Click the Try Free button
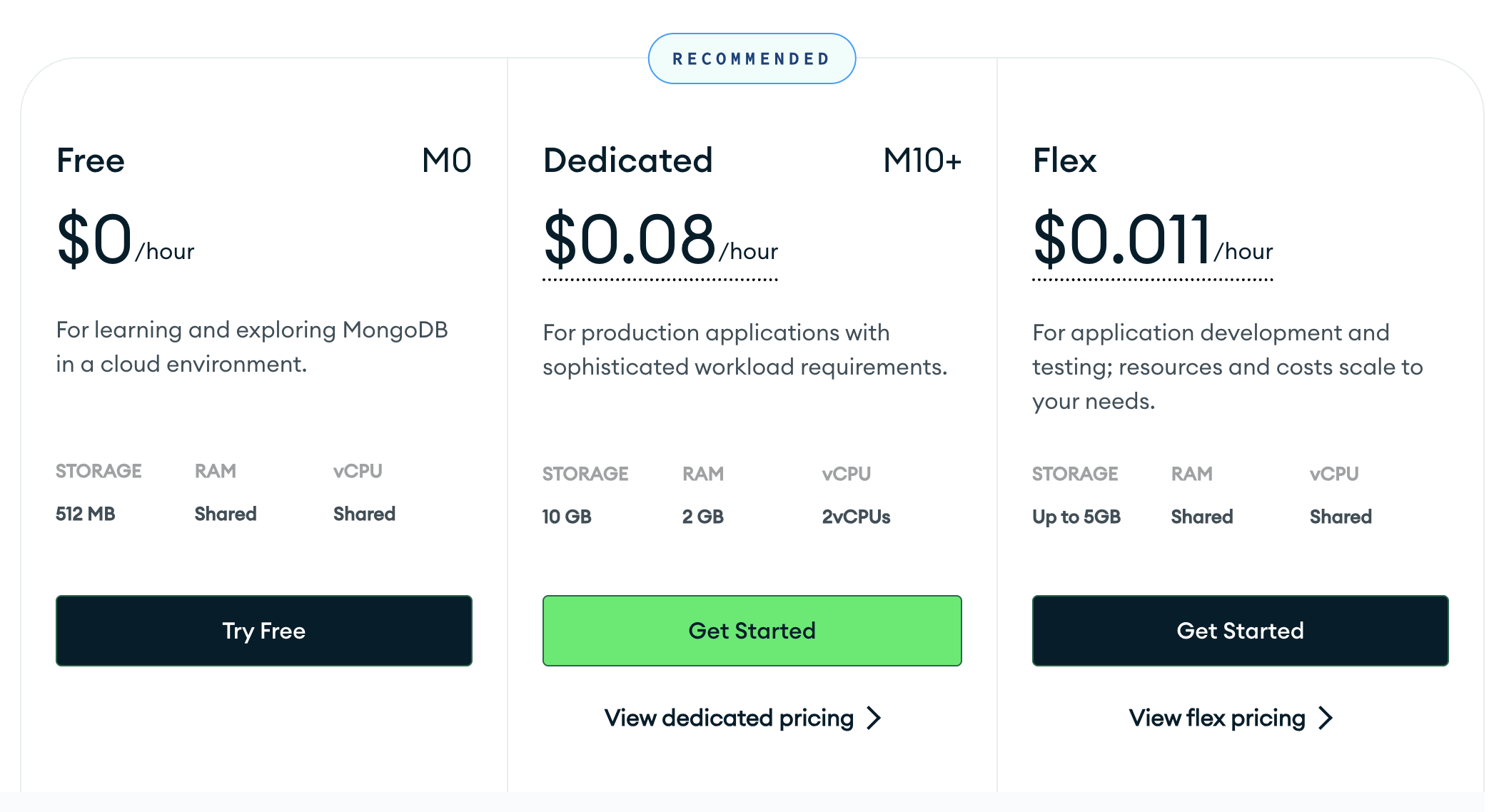The width and height of the screenshot is (1499, 812). point(263,631)
